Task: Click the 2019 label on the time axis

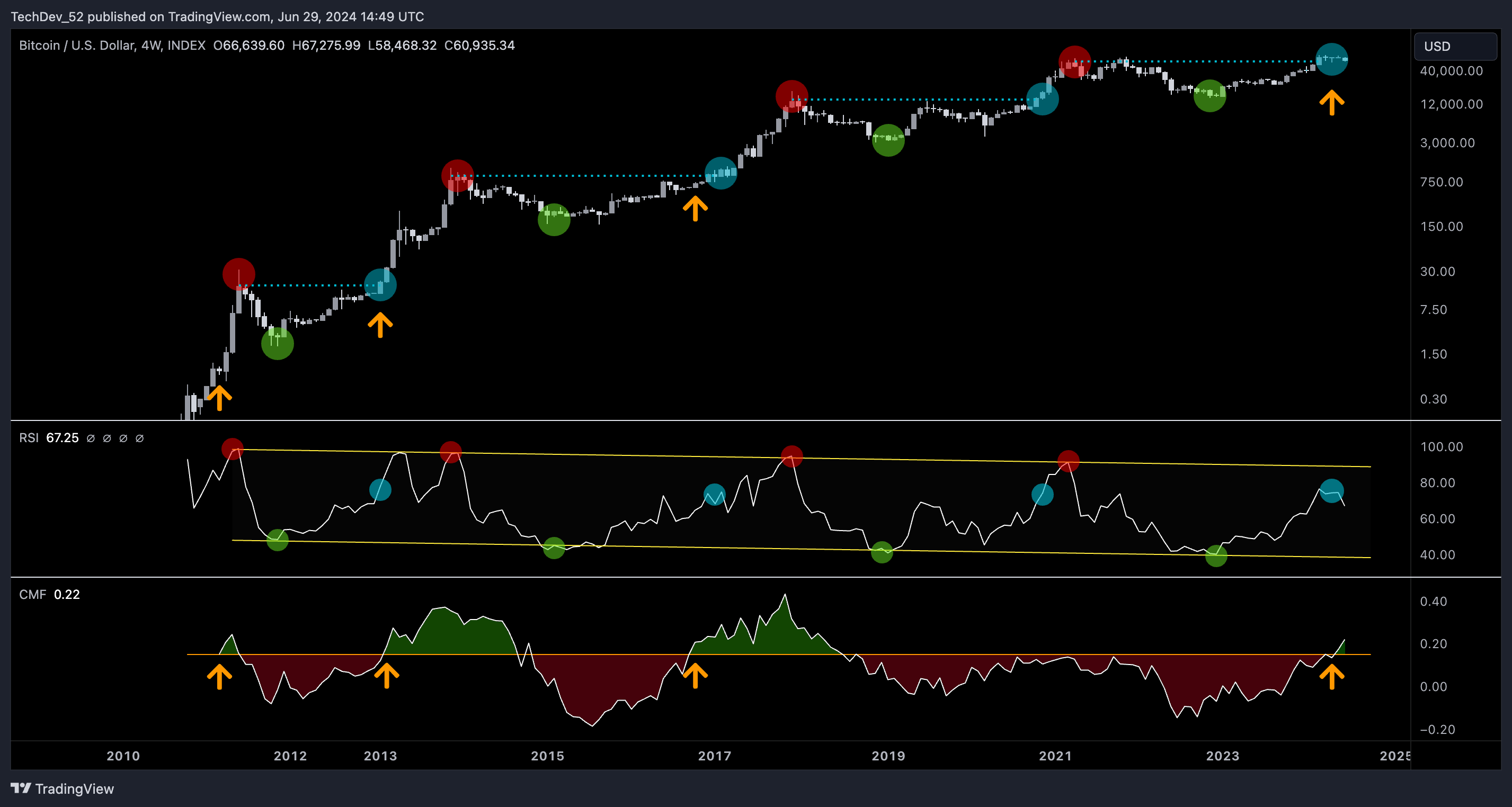Action: (x=888, y=756)
